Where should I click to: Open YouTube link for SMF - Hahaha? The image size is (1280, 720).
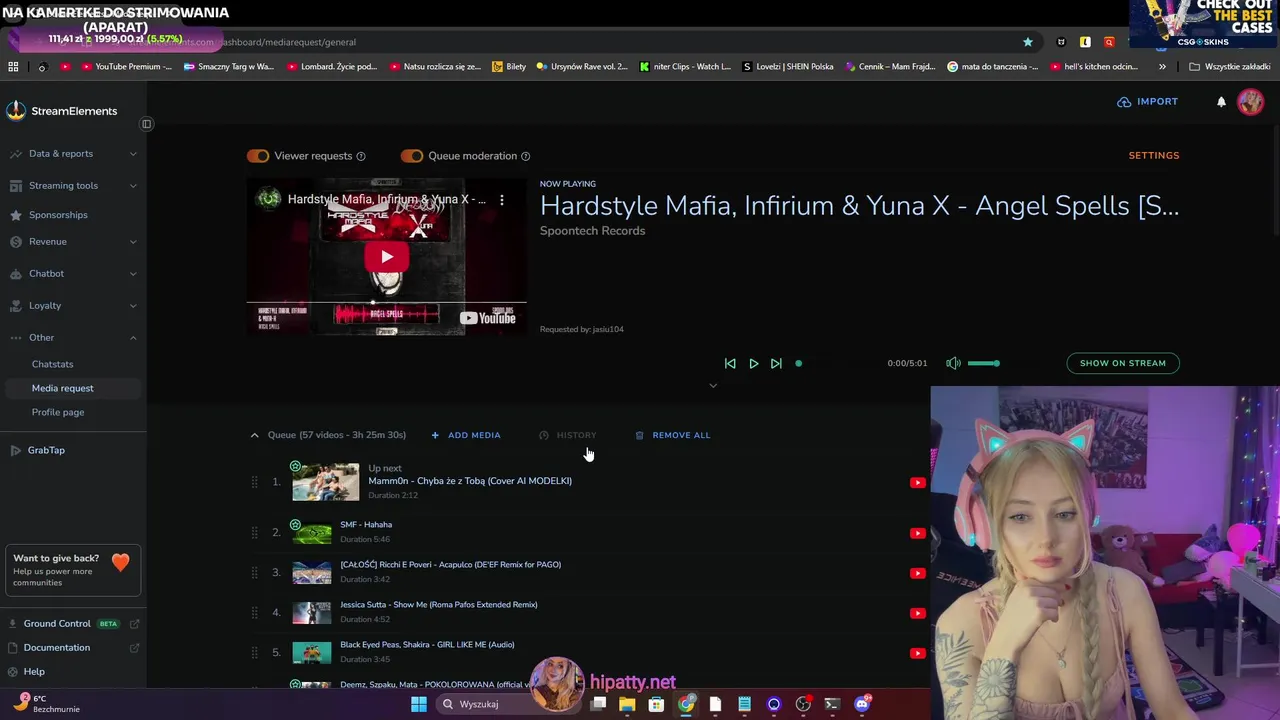pos(917,533)
